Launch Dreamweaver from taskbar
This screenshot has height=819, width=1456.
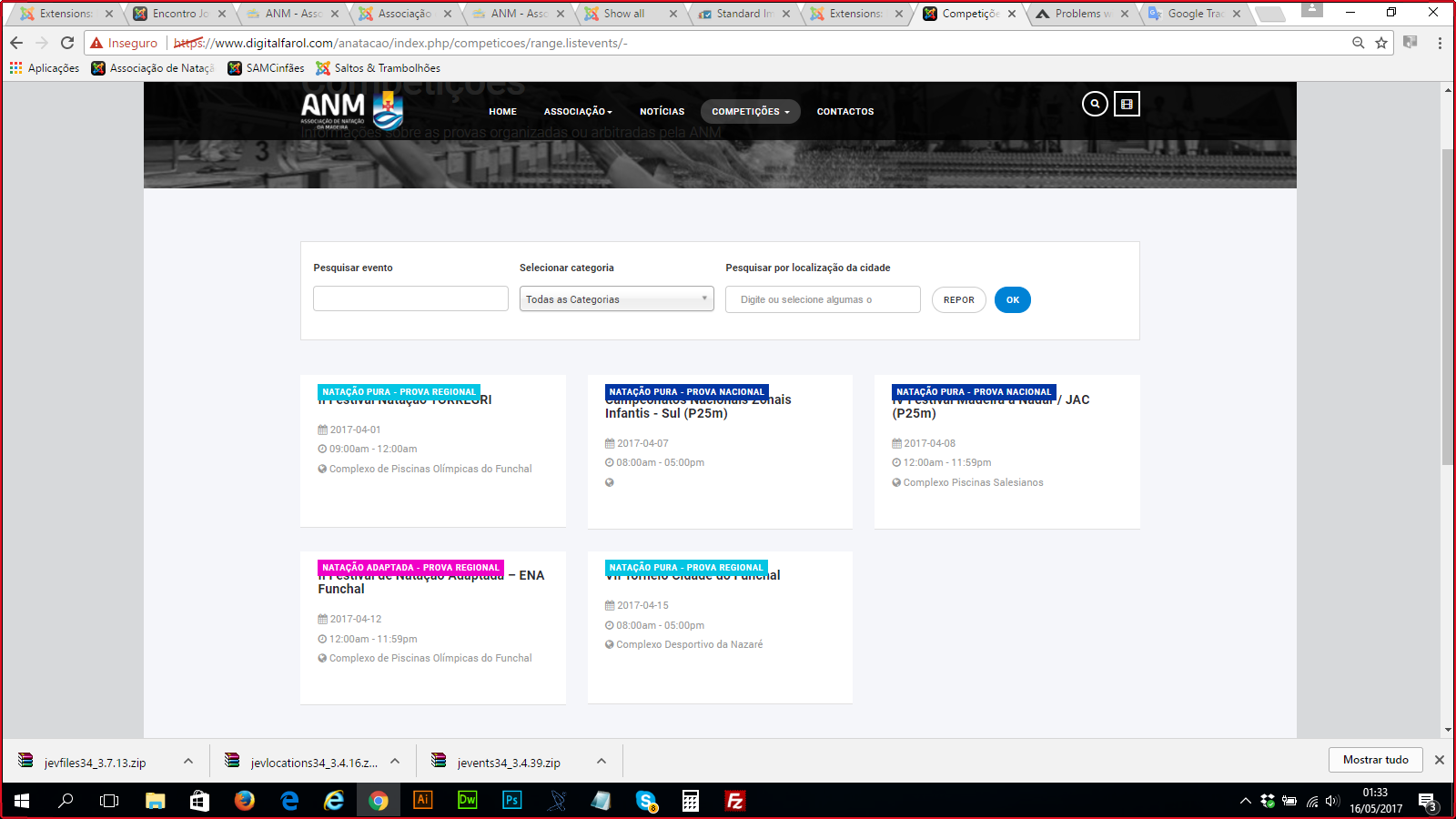coord(468,801)
